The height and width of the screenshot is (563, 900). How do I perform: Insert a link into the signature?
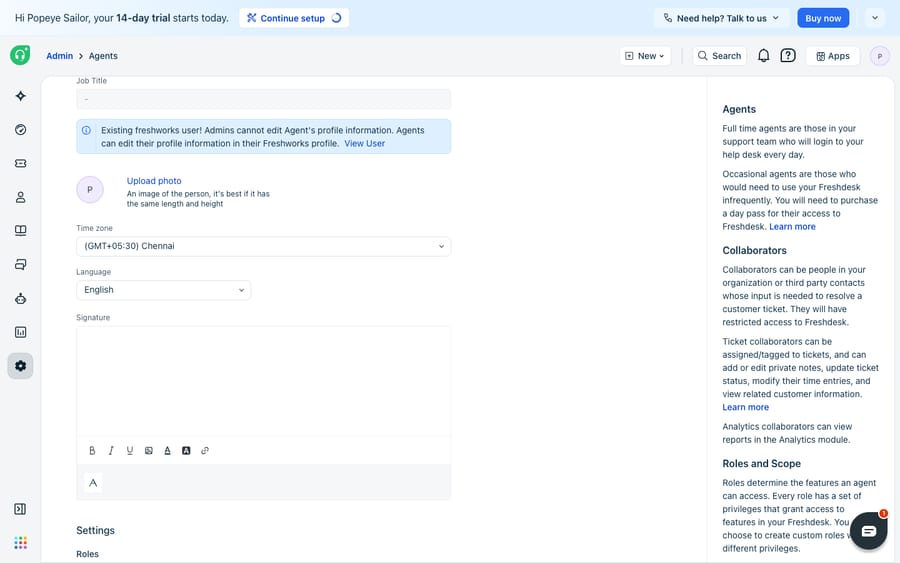(205, 451)
